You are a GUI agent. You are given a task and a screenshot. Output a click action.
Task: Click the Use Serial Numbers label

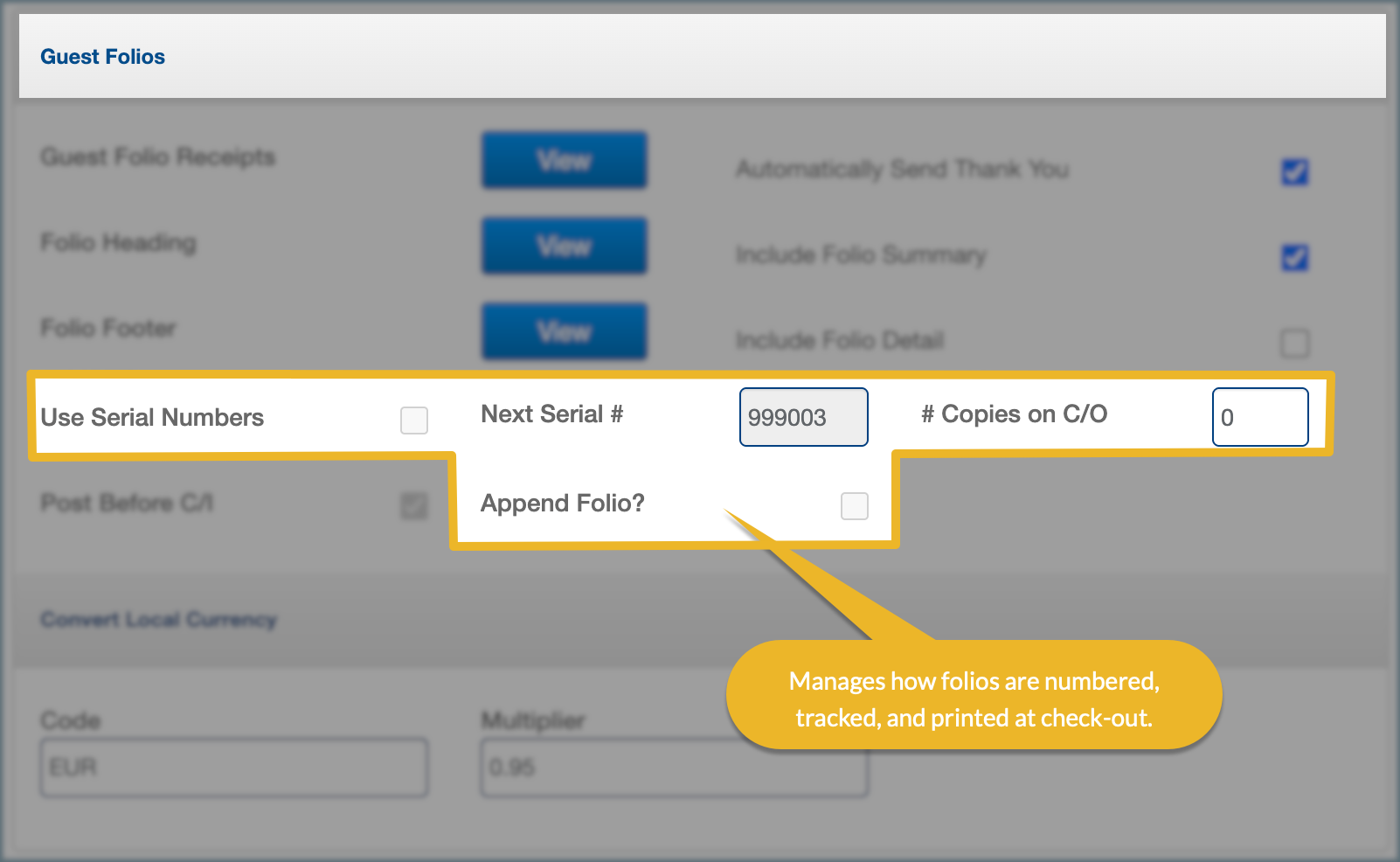pos(152,418)
